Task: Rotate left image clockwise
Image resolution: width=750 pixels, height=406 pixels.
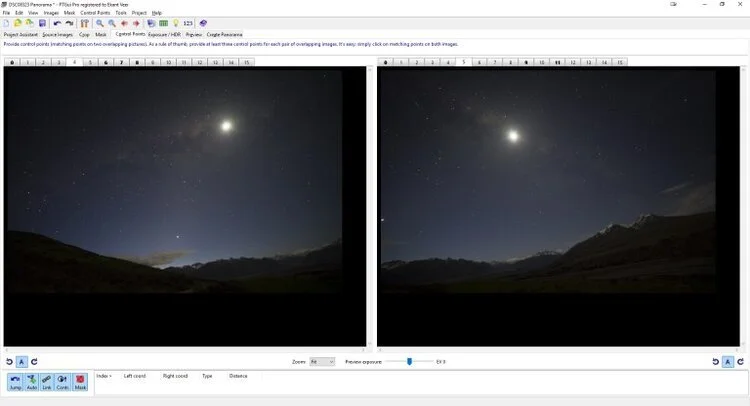Action: [34, 362]
